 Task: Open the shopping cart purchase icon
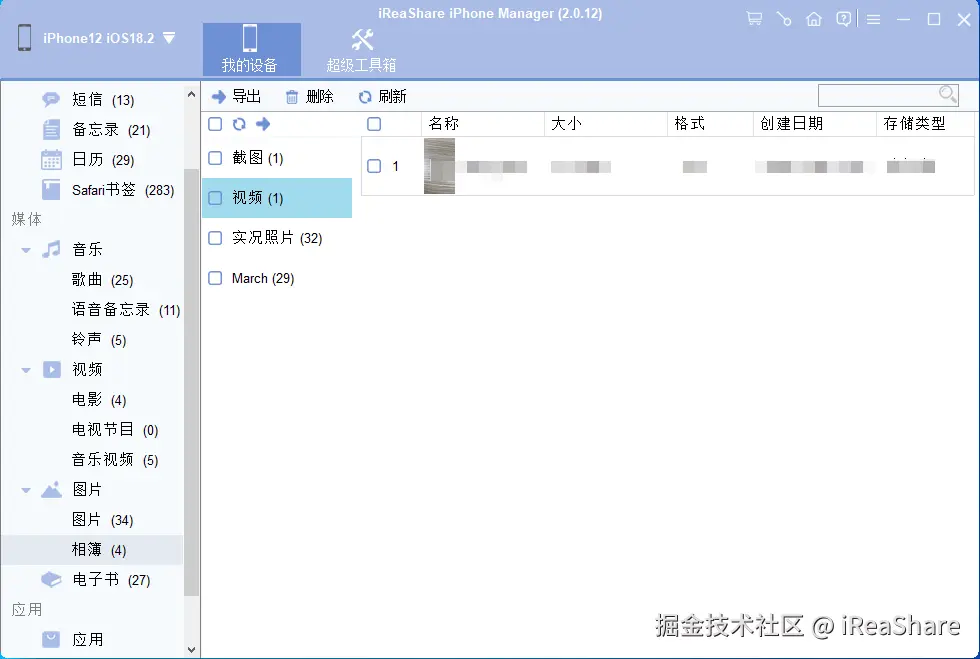(x=754, y=17)
